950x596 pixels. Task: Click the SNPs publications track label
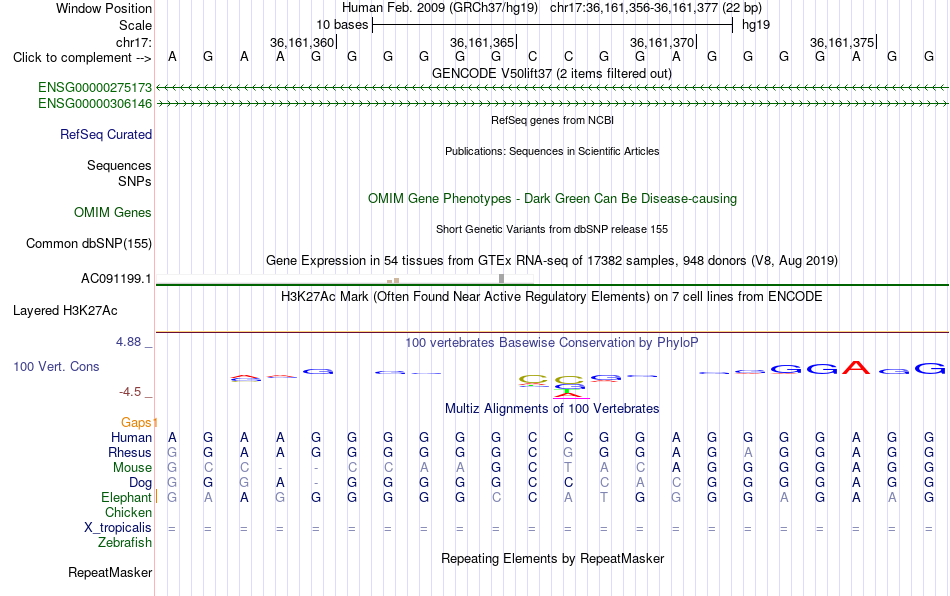[135, 181]
